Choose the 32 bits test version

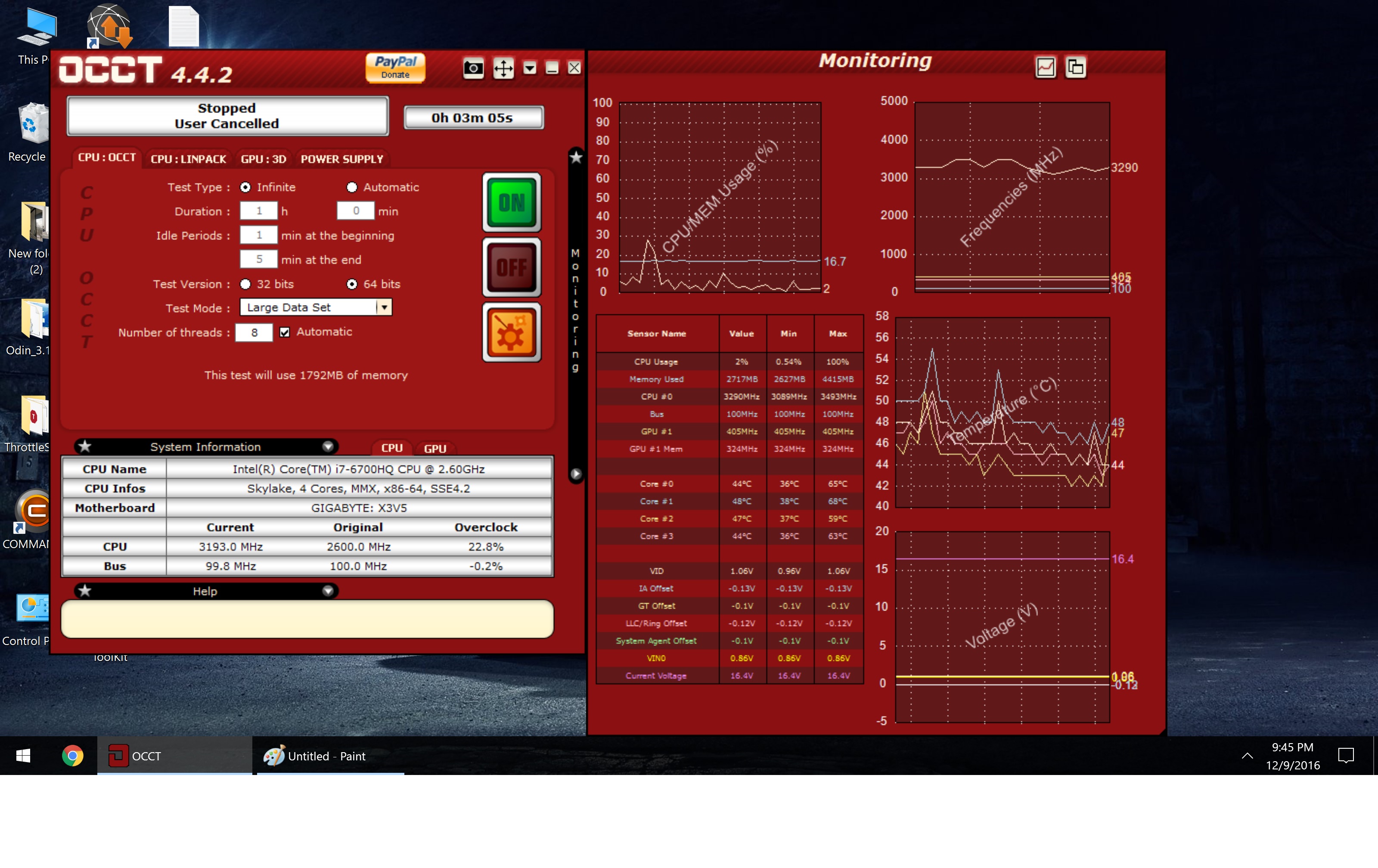click(x=245, y=284)
